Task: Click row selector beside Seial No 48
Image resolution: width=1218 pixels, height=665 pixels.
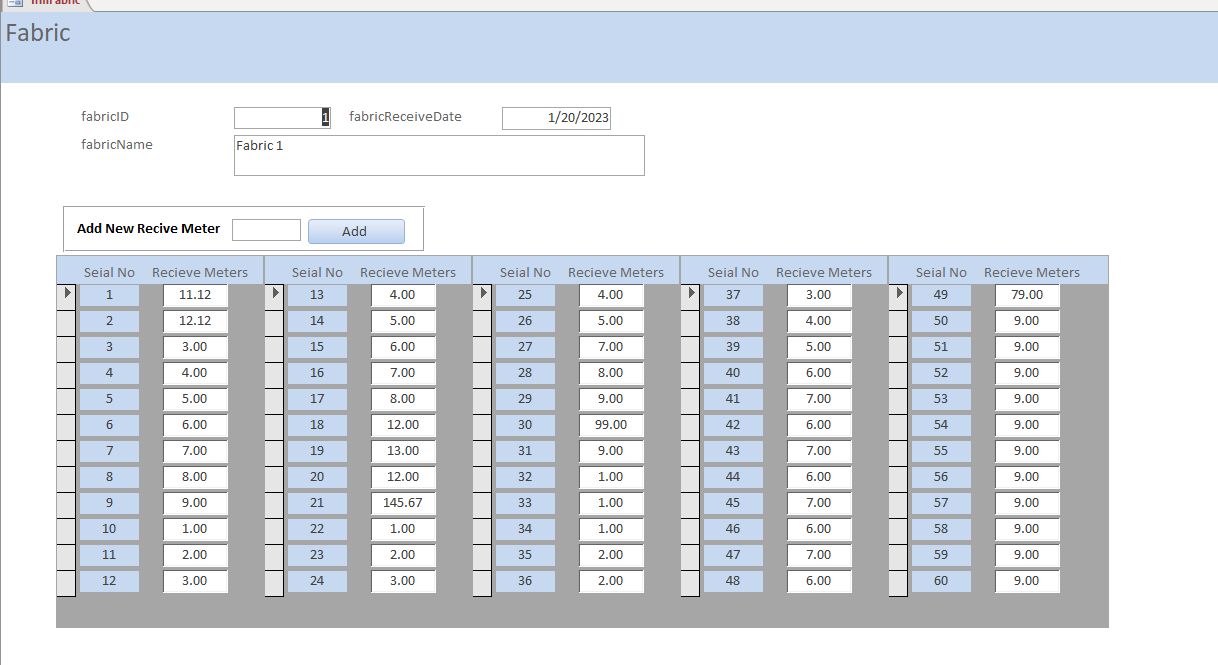Action: [x=690, y=581]
